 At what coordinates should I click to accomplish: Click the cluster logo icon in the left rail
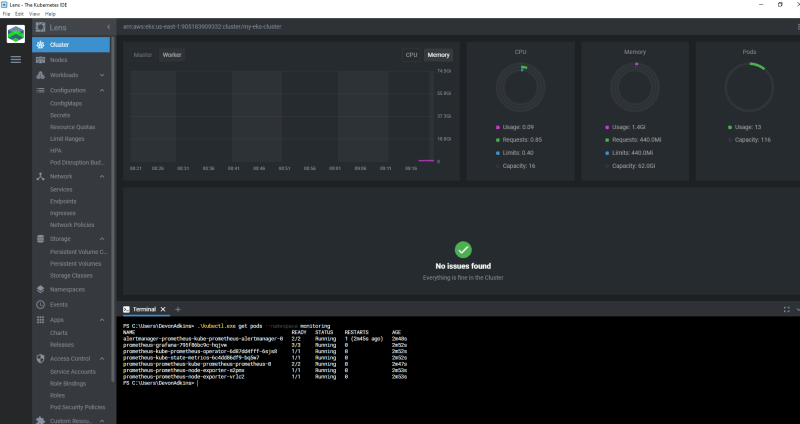click(x=16, y=34)
